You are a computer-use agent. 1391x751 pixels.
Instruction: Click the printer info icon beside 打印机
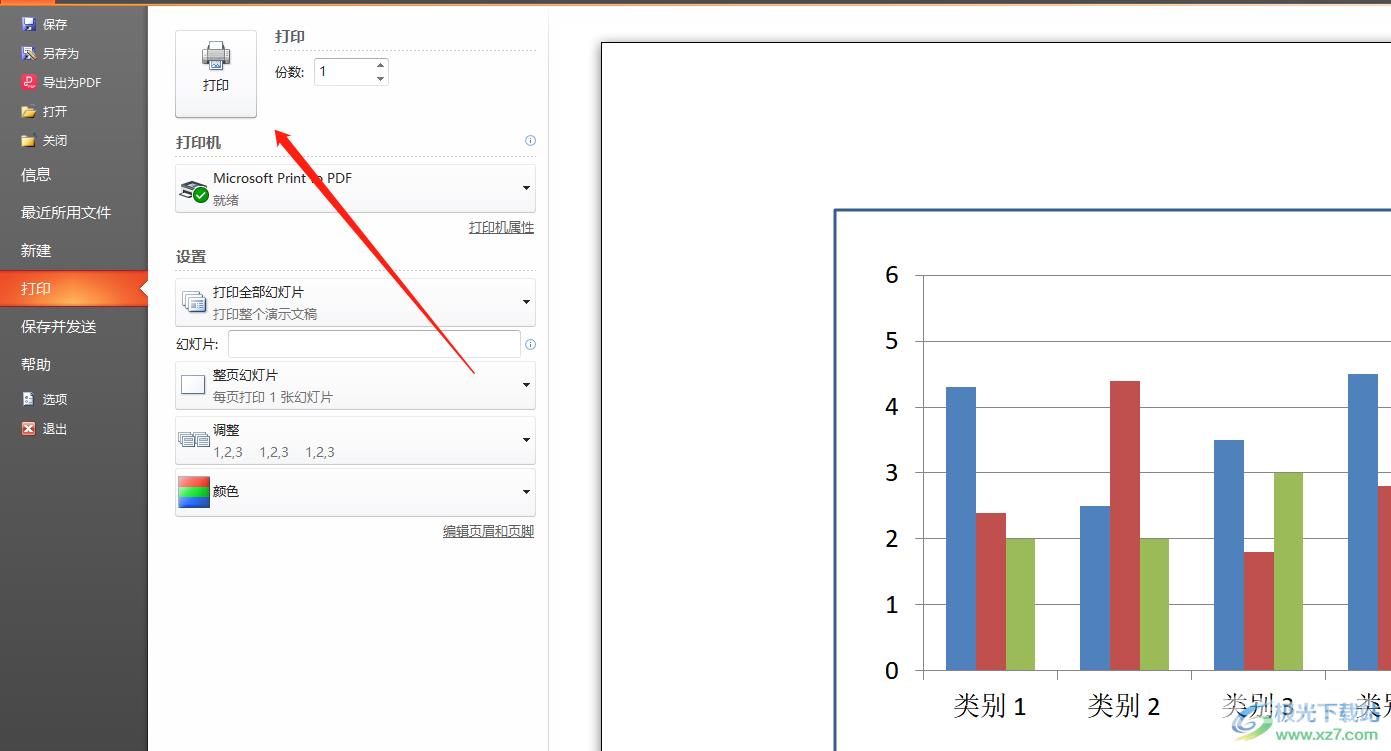(x=530, y=141)
